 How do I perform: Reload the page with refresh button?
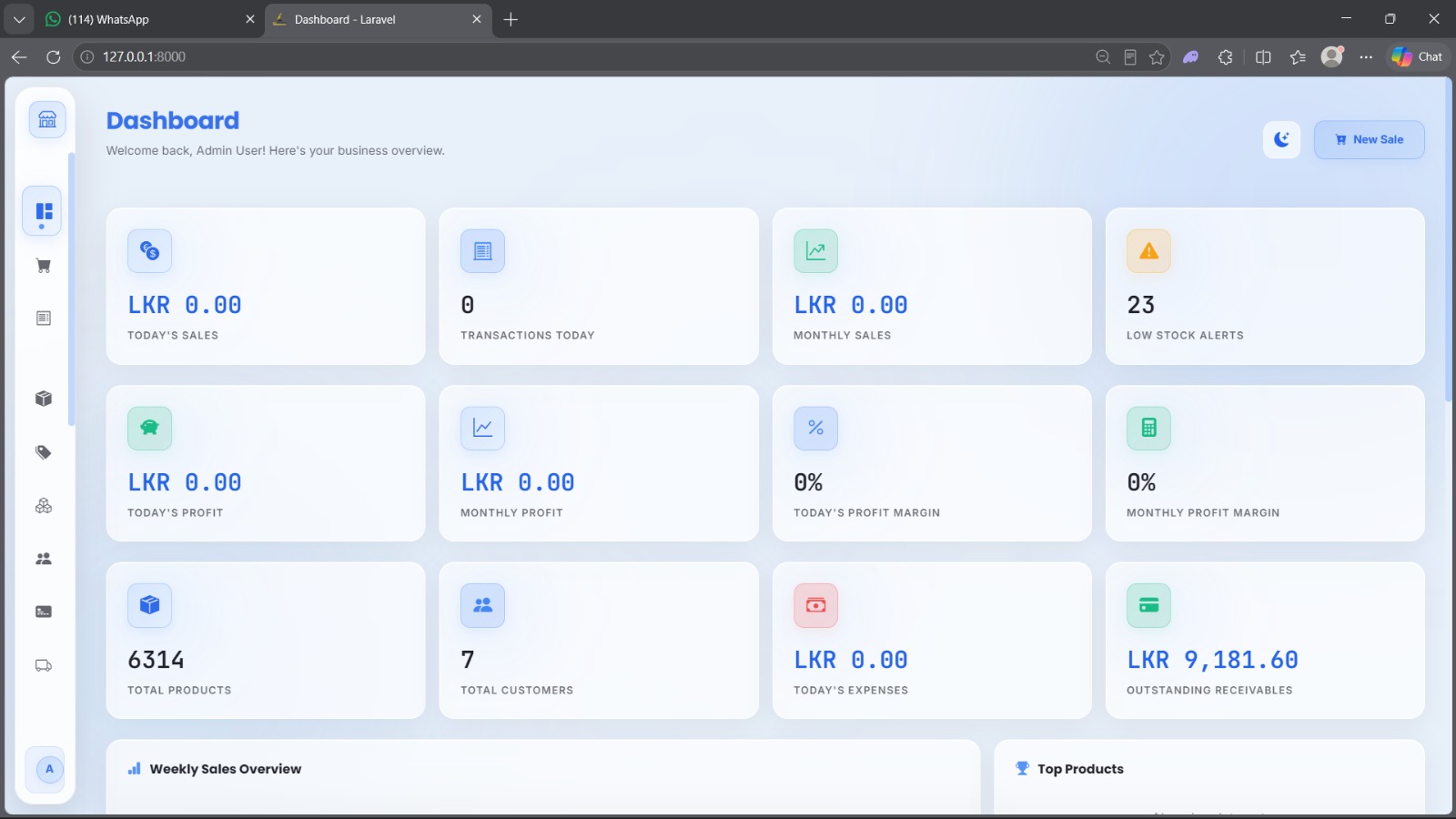pyautogui.click(x=54, y=56)
